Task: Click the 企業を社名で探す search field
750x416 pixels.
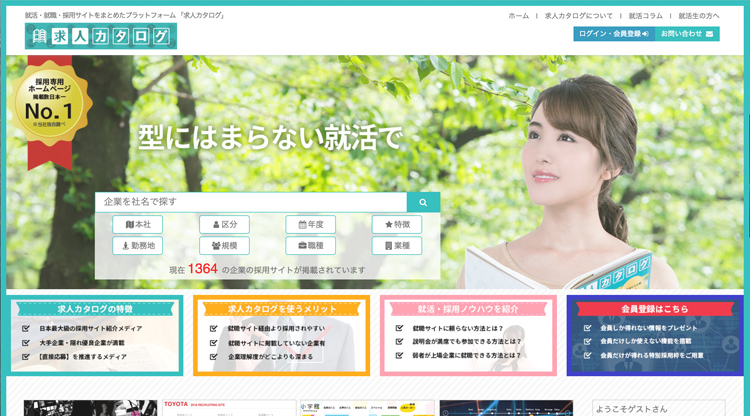Action: click(250, 202)
